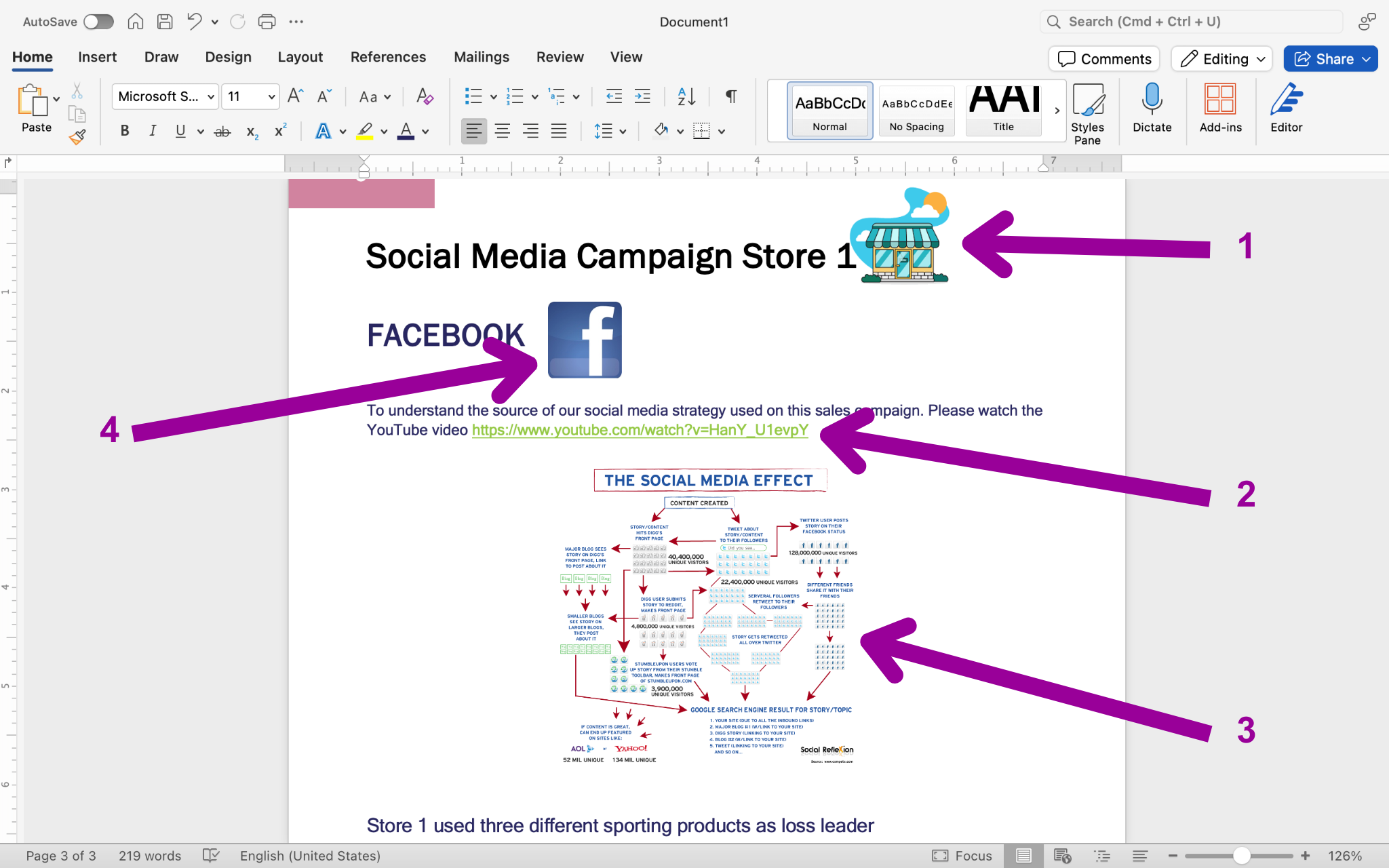Click the Search field in title bar
Screen dimensions: 1389x868
[x=1191, y=22]
